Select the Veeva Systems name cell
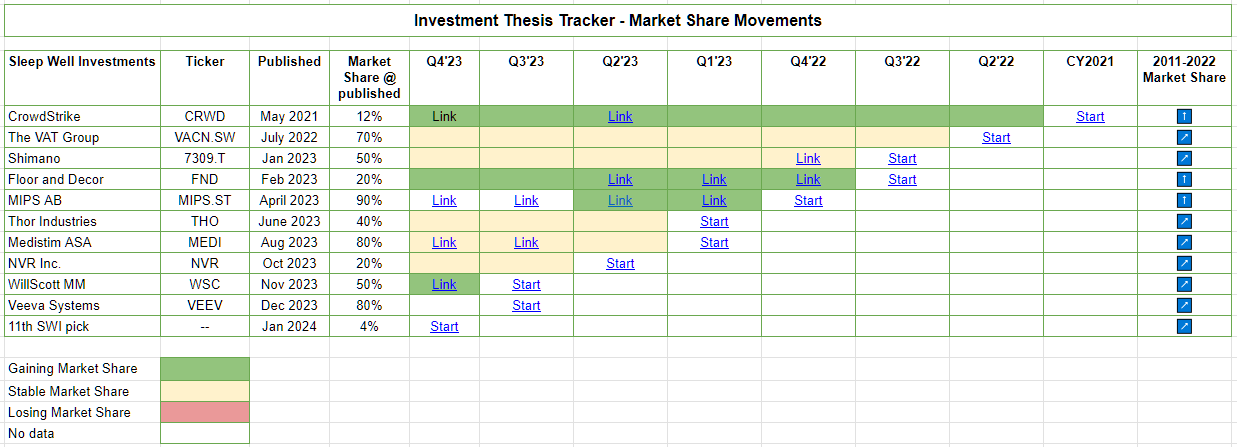 [82, 305]
